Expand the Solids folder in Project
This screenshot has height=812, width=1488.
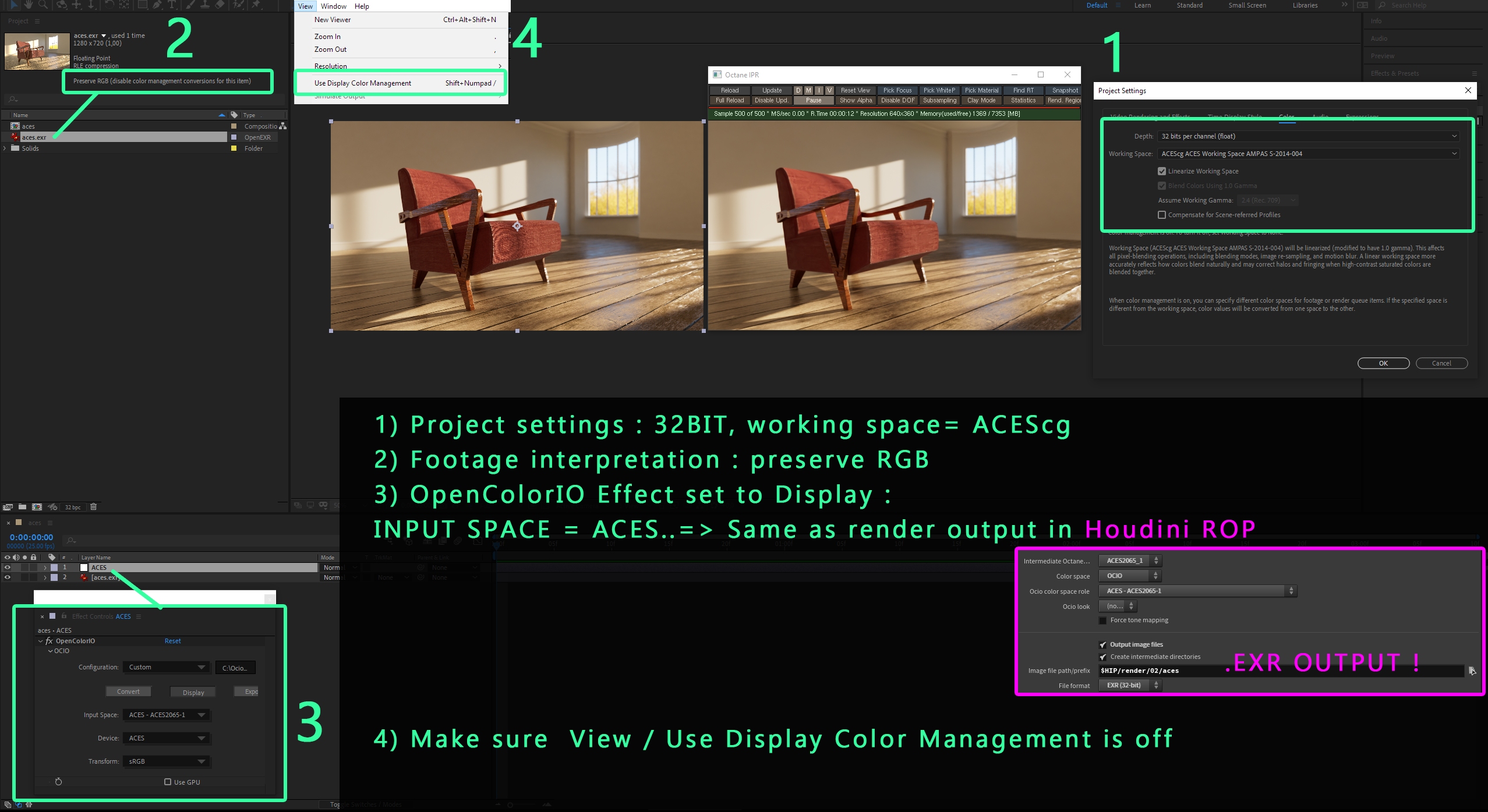click(x=5, y=148)
